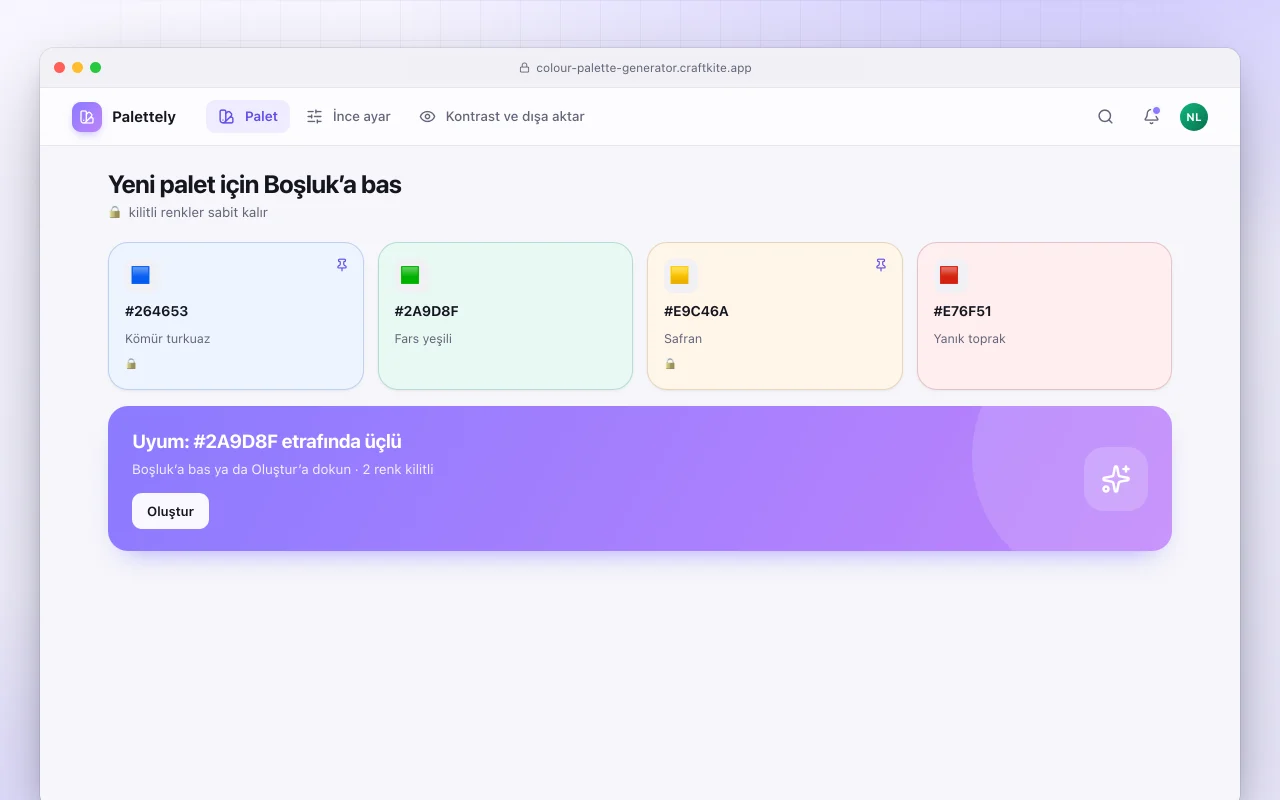Select the Fars yeşili color name
The height and width of the screenshot is (800, 1280).
424,339
